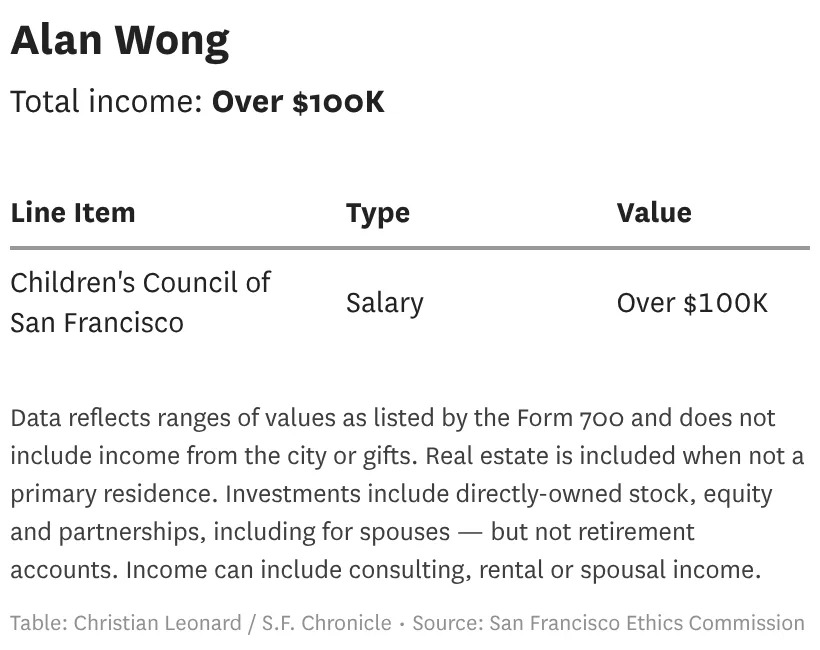This screenshot has width=820, height=650.
Task: Click the "Data reflects ranges" footnote opening
Action: [110, 418]
